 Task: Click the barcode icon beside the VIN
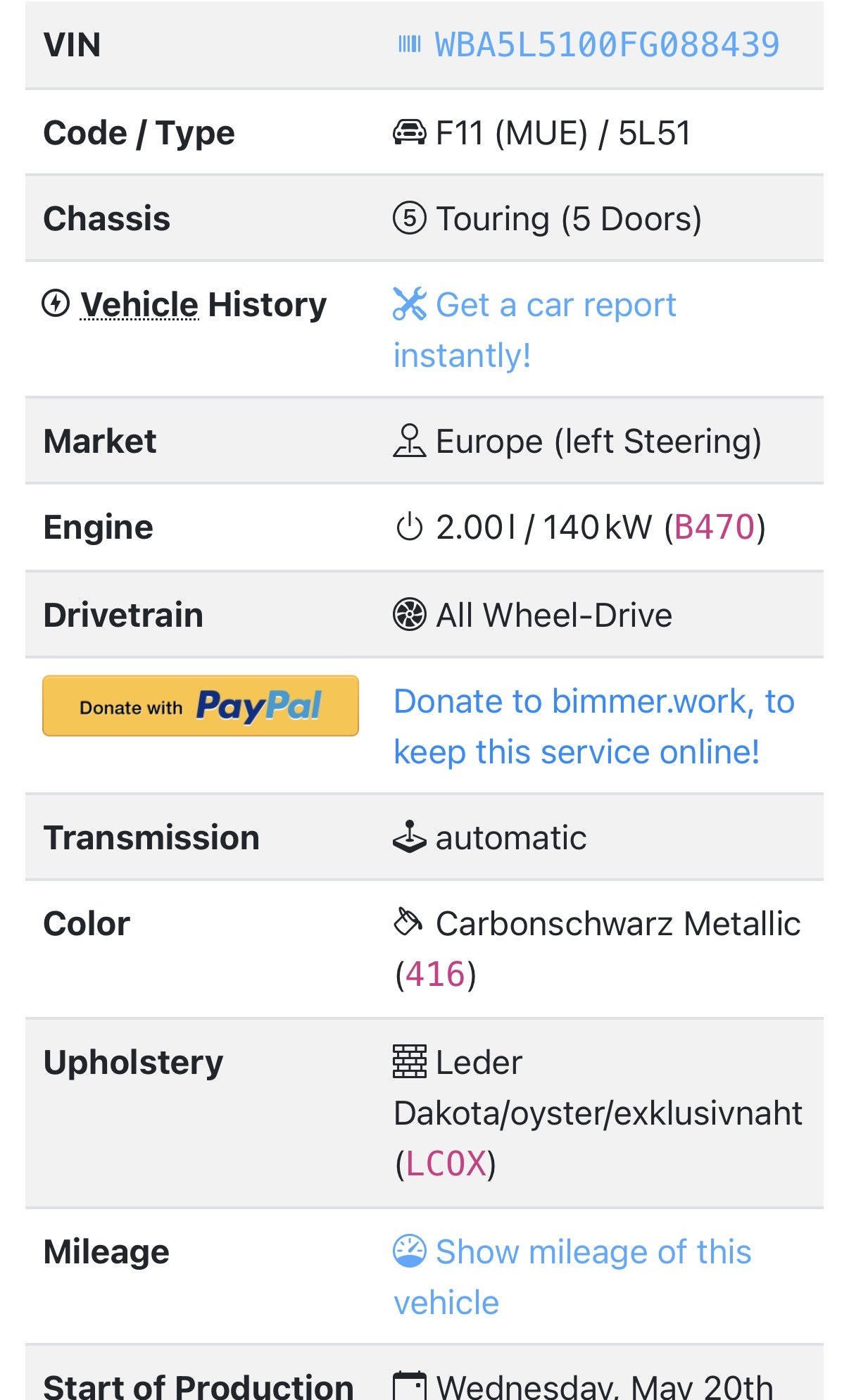(409, 45)
